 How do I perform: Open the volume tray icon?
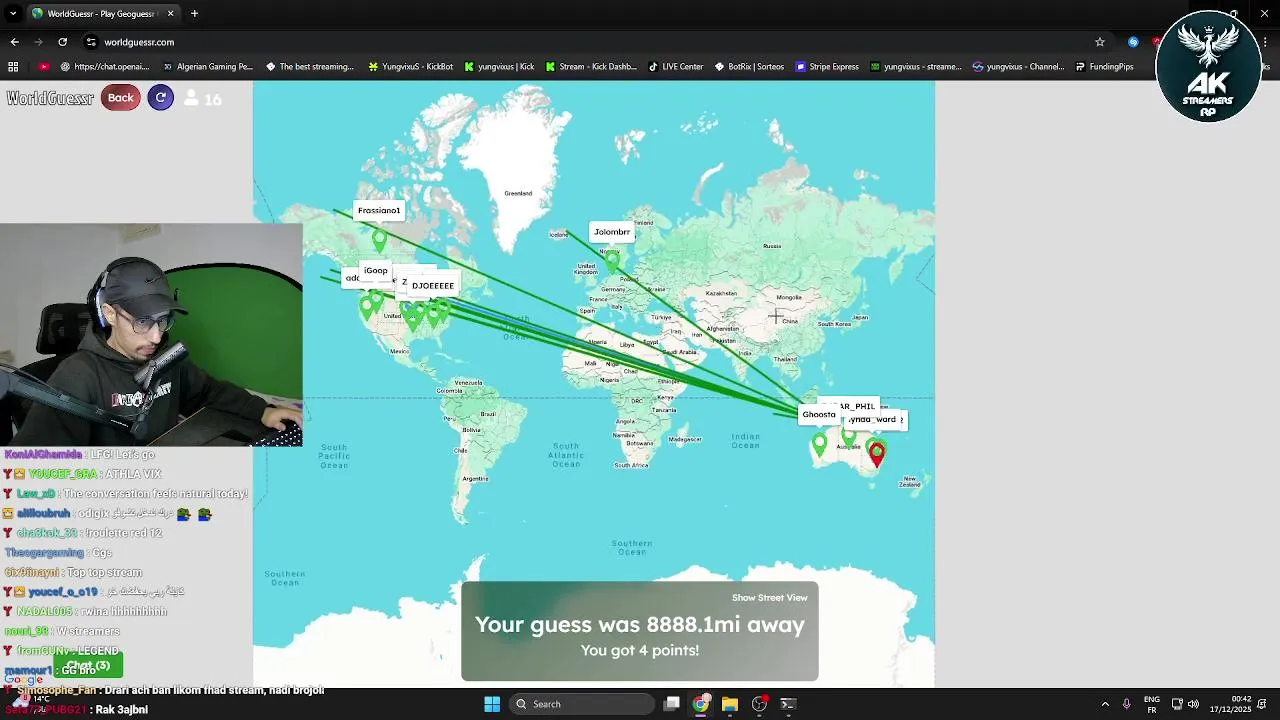click(1193, 704)
